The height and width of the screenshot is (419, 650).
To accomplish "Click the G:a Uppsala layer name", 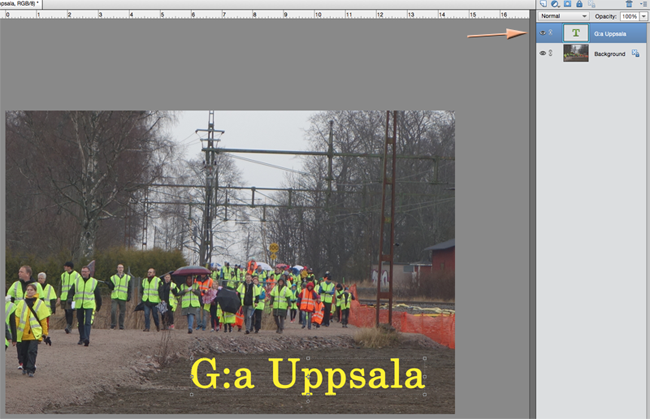I will pos(610,34).
